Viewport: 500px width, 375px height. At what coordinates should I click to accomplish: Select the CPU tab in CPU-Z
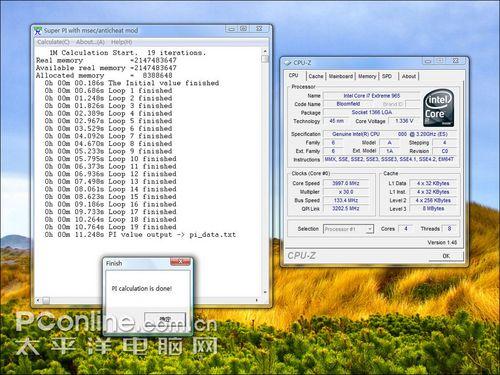coord(294,76)
